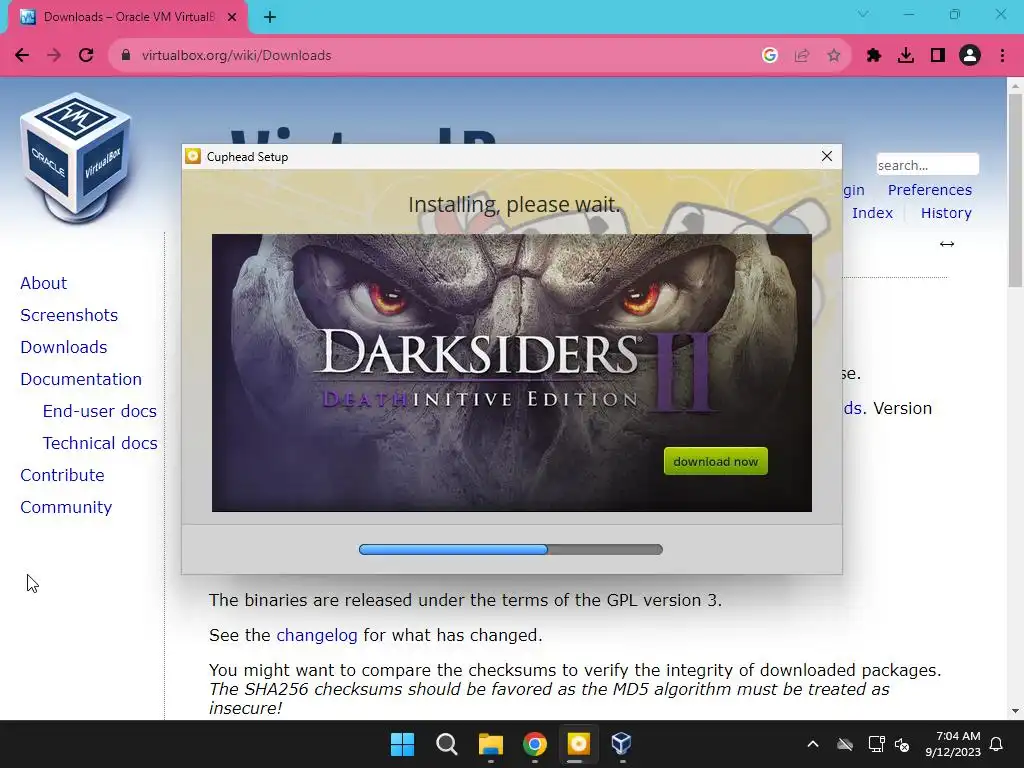Open VirtualBox taskbar icon
This screenshot has height=768, width=1024.
621,744
